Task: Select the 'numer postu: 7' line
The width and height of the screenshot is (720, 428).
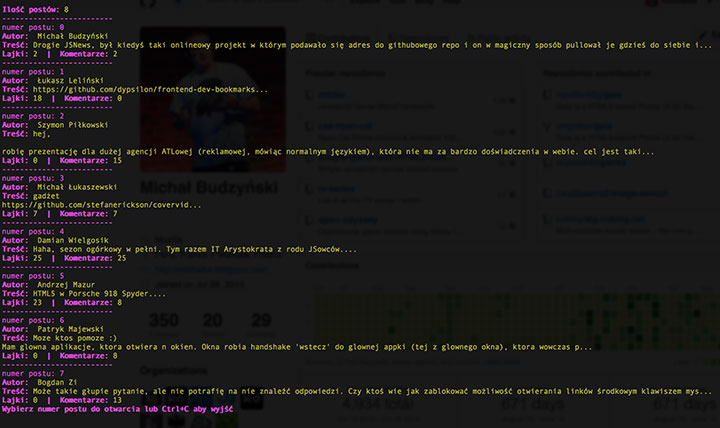Action: (x=33, y=374)
